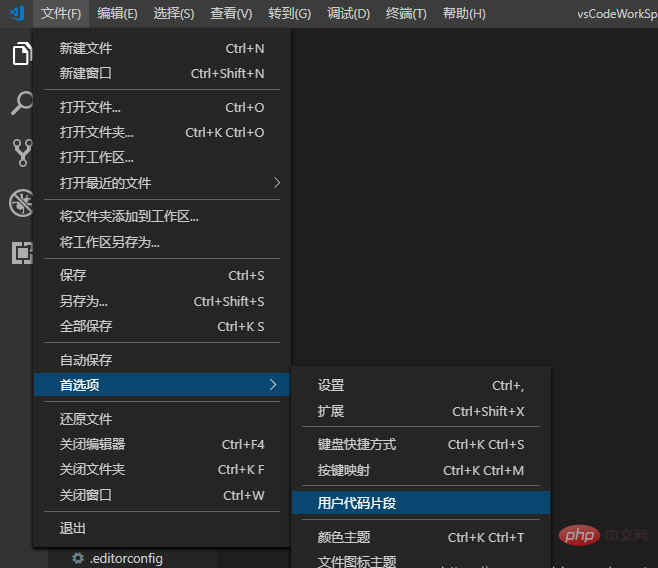
Task: Choose 将文件夹添加到工作区... entry
Action: pos(162,216)
